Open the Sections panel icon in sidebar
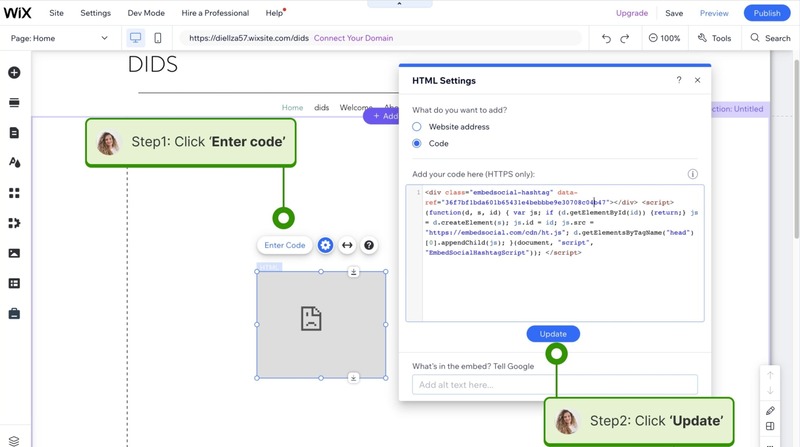 [14, 103]
